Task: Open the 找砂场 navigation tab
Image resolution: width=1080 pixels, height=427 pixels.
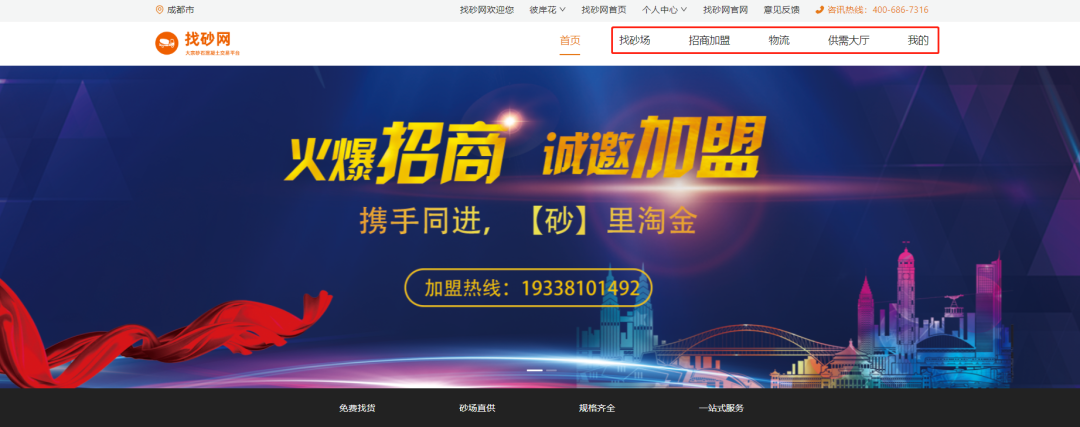Action: (x=634, y=41)
